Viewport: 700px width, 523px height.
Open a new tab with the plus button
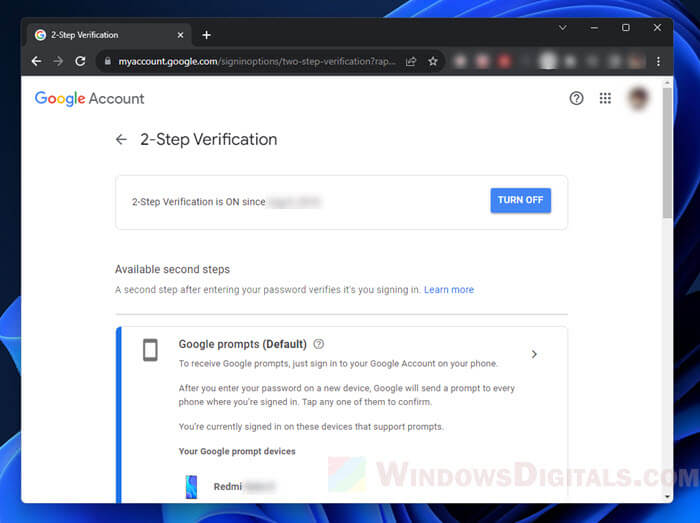point(206,35)
